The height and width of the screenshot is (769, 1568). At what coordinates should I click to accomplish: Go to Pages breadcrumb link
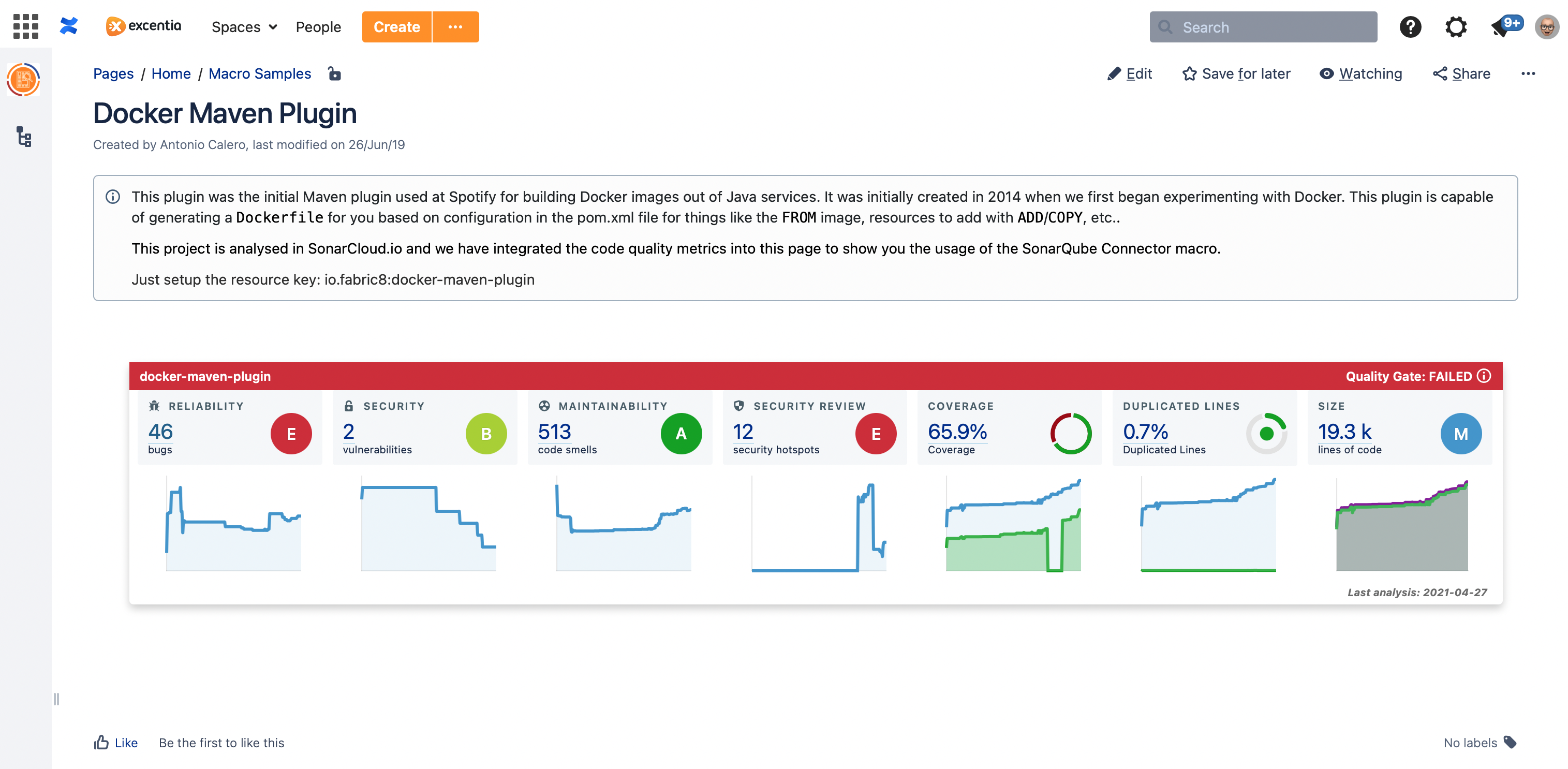(113, 73)
